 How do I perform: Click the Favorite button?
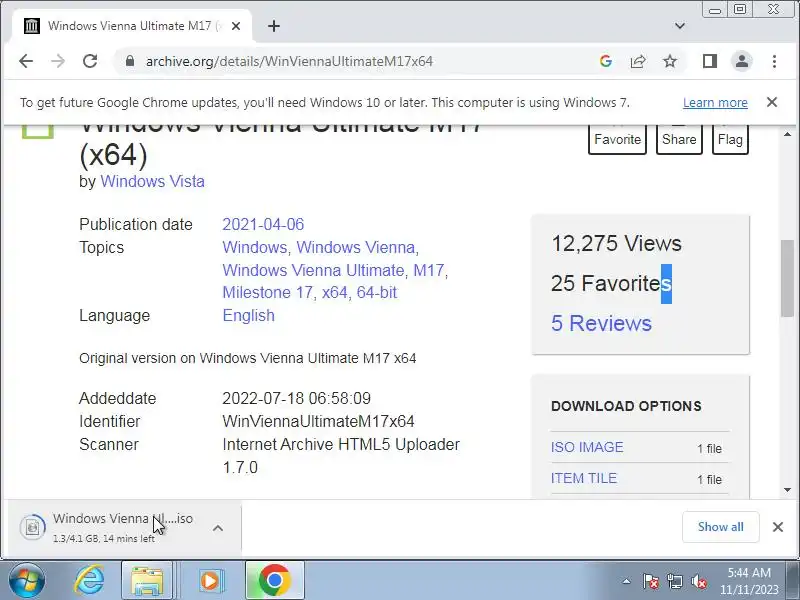[617, 139]
